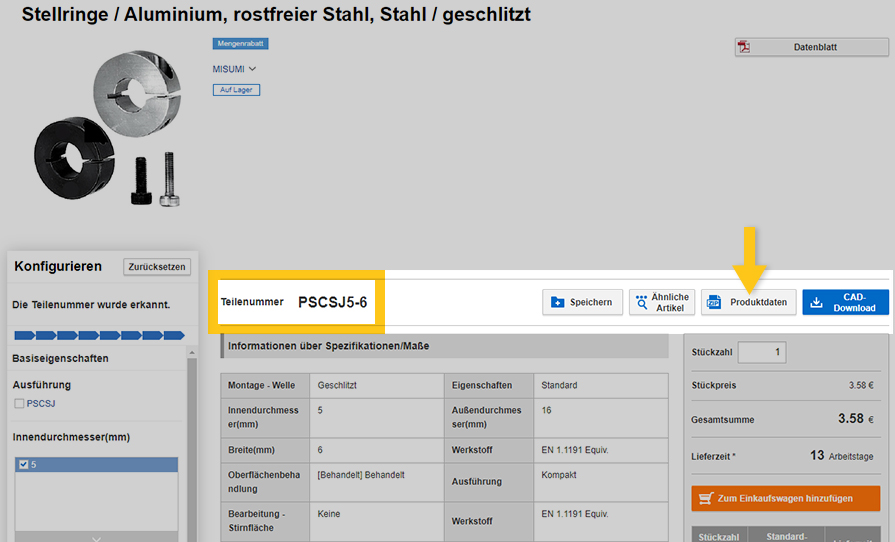This screenshot has width=895, height=542.
Task: Check the PSCSJ Ausführung checkbox
Action: [x=19, y=404]
